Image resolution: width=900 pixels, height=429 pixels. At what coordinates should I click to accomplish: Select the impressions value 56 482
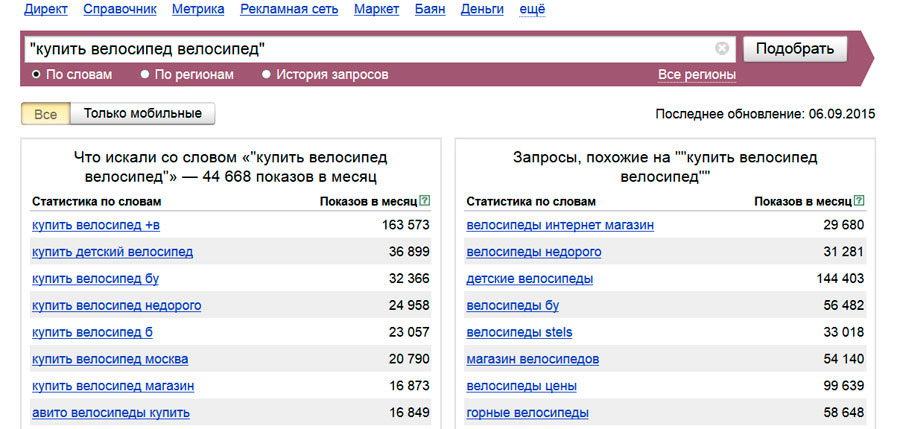843,306
